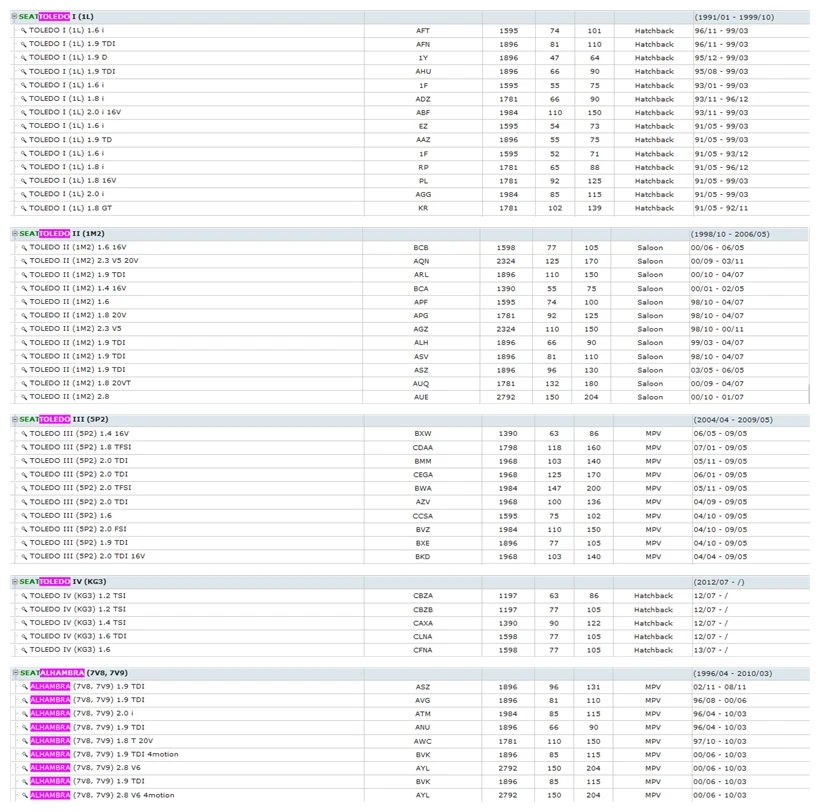Click magnifier icon beside TOLEDO III 2.0 FSI

pos(24,530)
